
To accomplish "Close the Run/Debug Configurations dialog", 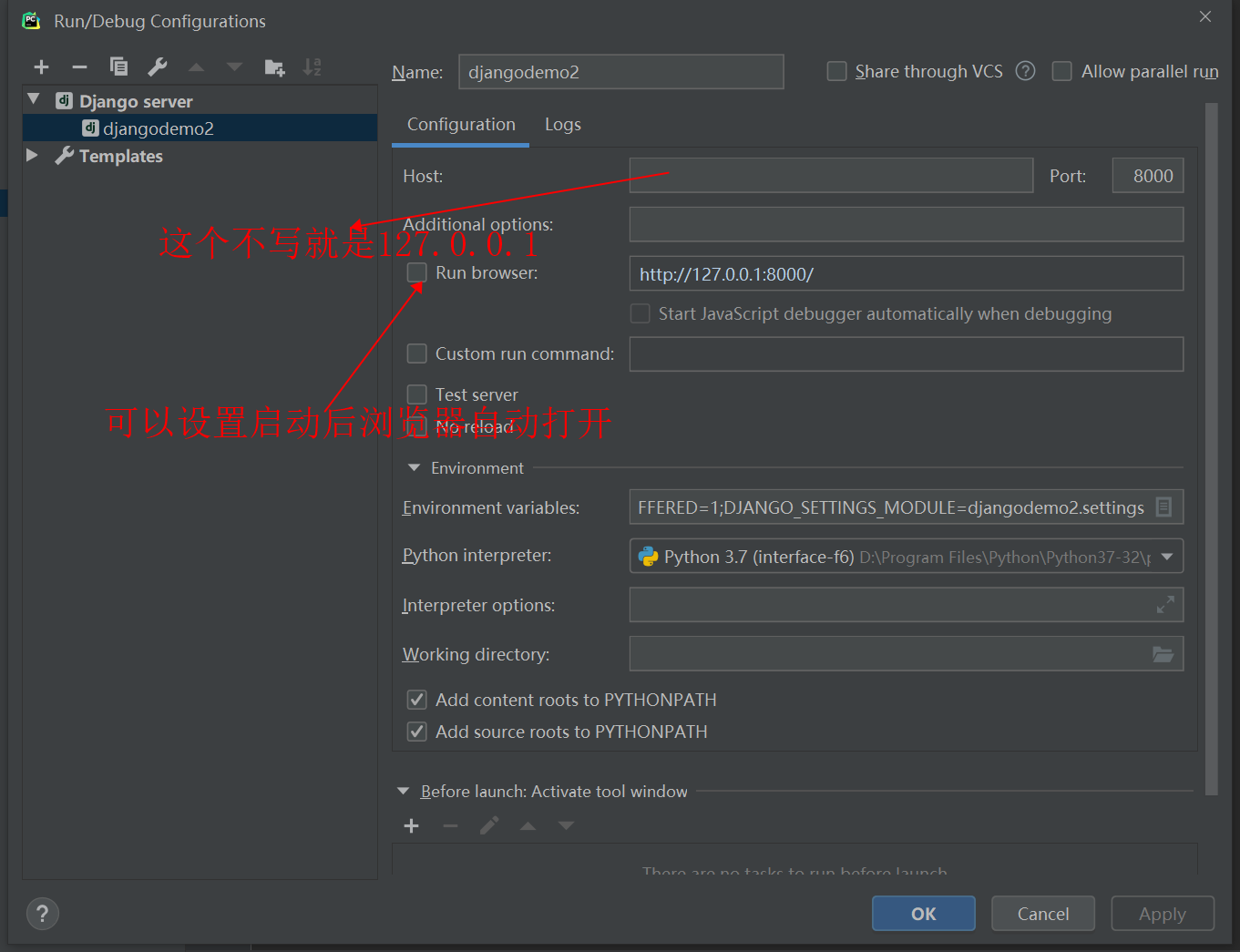I will click(1205, 16).
